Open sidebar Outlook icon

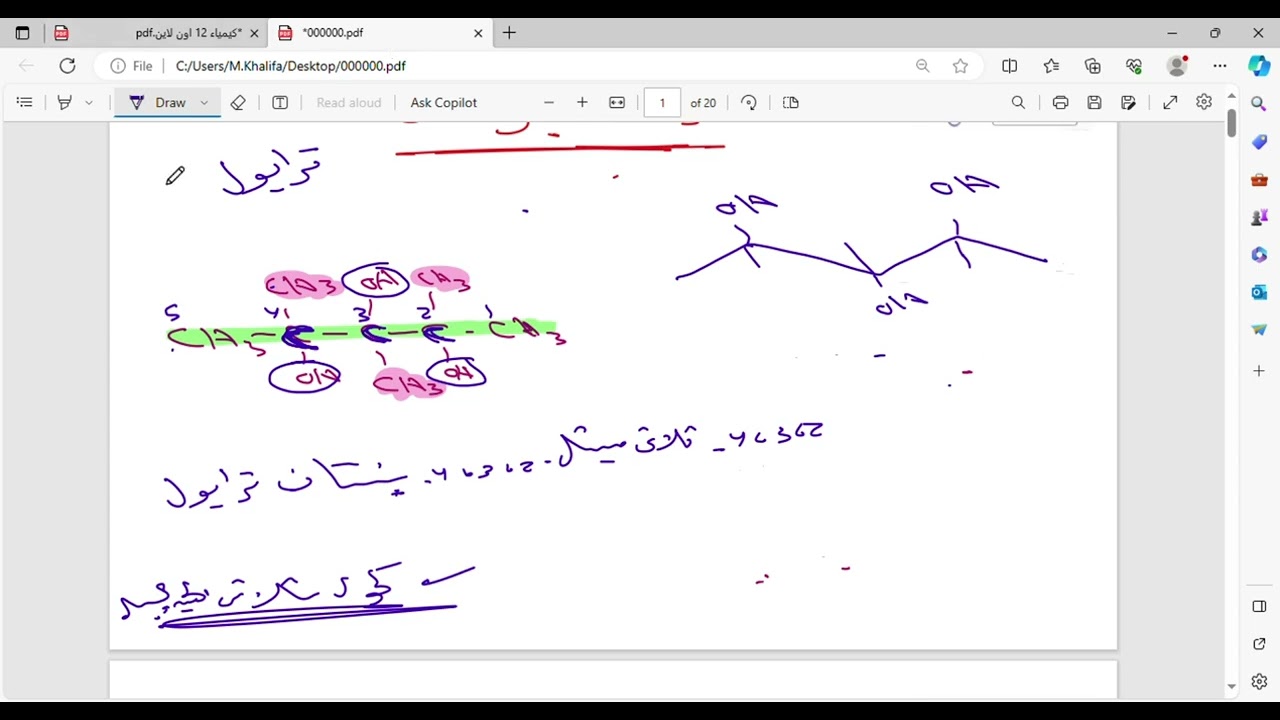(1259, 292)
